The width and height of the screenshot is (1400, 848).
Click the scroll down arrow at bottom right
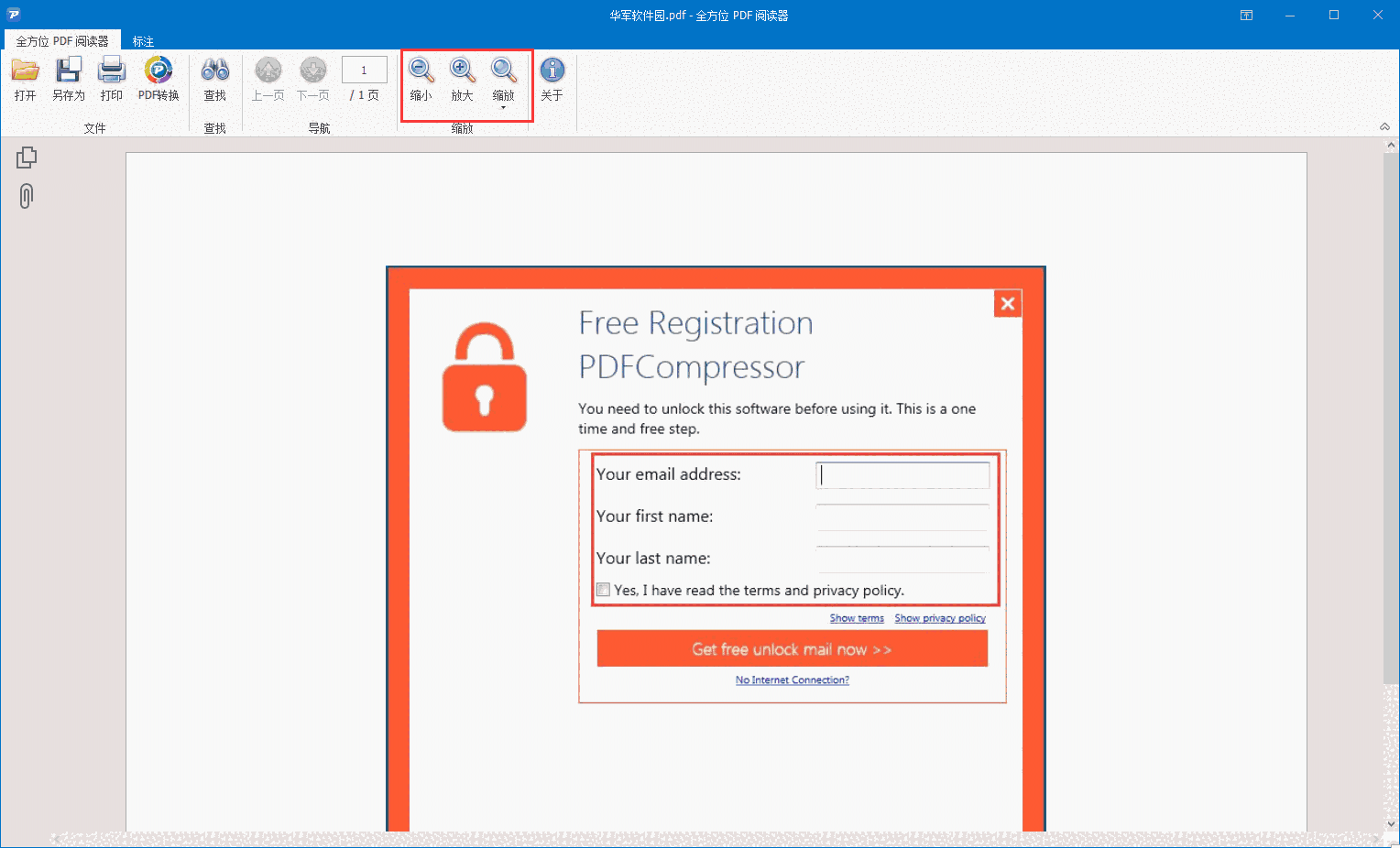point(1391,823)
